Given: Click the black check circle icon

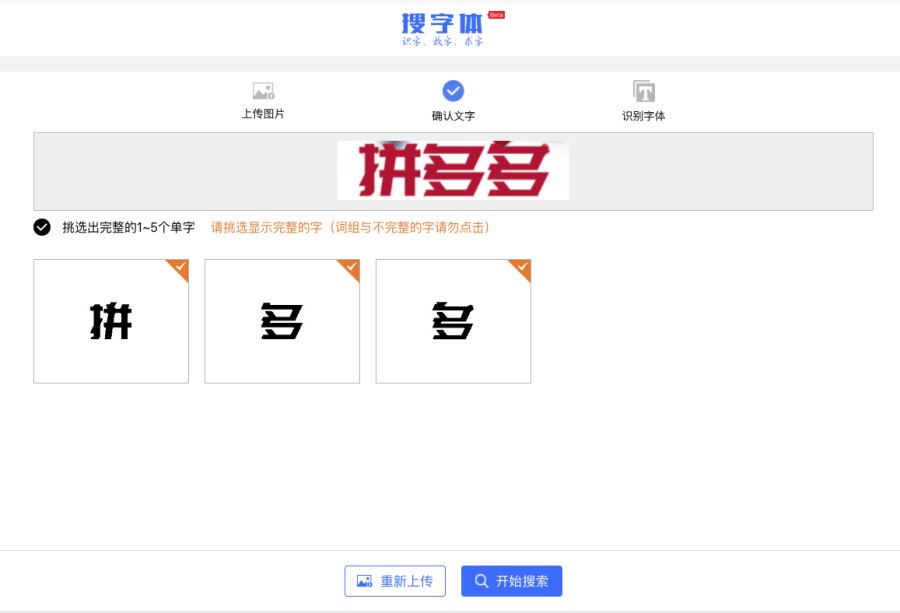Looking at the screenshot, I should coord(42,227).
